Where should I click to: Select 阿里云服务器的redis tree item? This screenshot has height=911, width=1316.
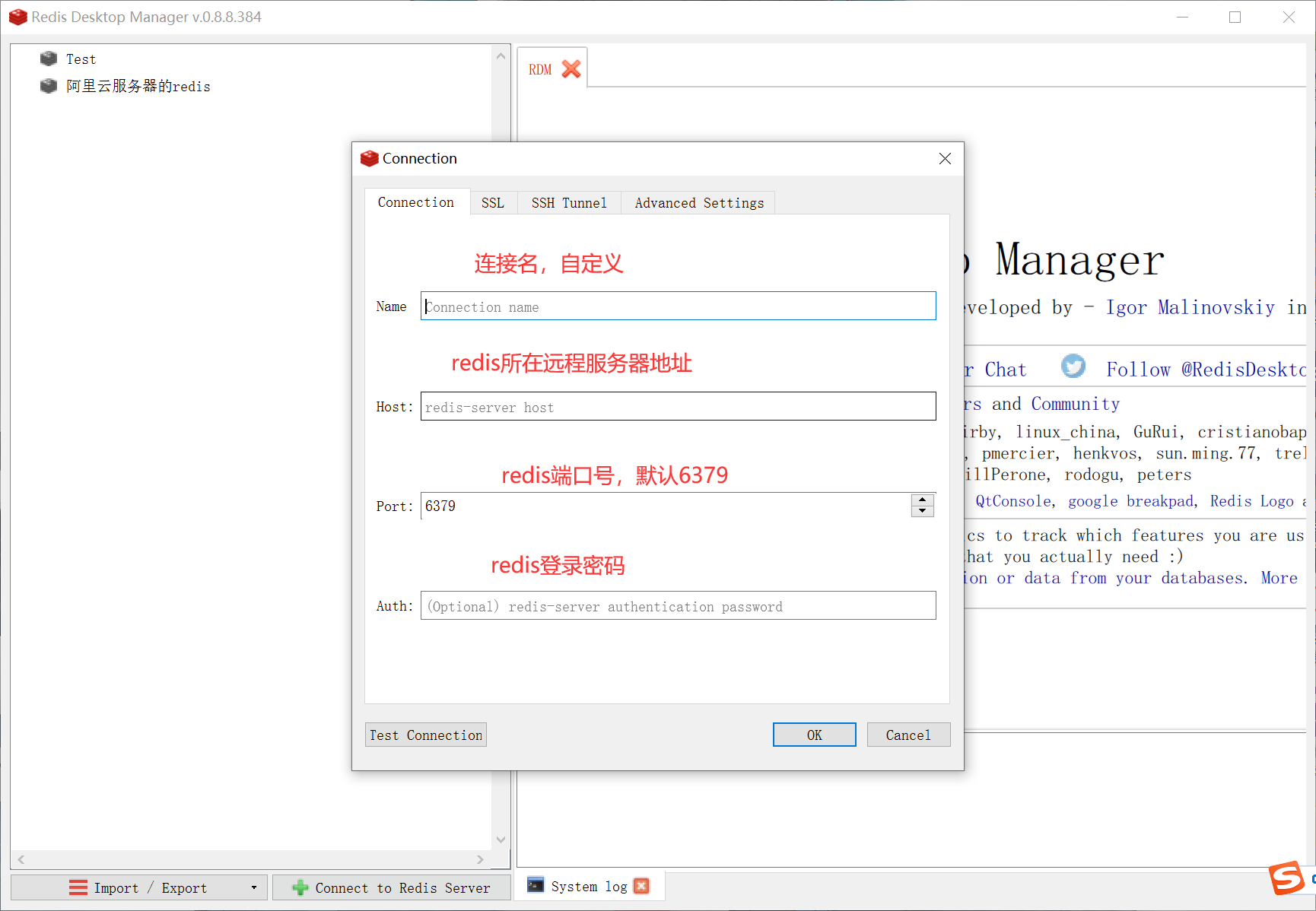(138, 86)
